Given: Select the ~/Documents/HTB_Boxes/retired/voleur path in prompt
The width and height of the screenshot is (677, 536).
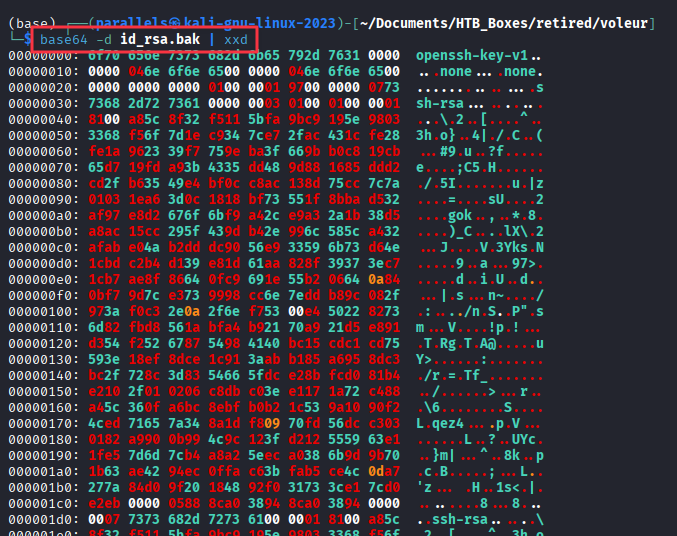Looking at the screenshot, I should [504, 23].
